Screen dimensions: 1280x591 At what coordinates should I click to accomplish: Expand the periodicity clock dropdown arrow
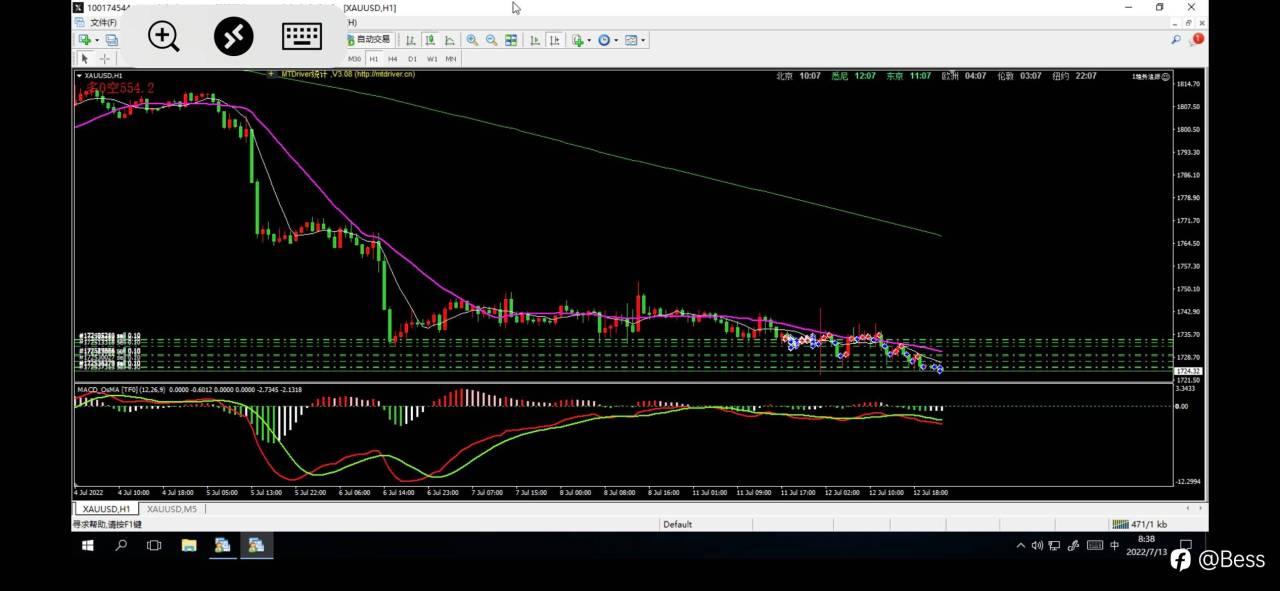616,41
